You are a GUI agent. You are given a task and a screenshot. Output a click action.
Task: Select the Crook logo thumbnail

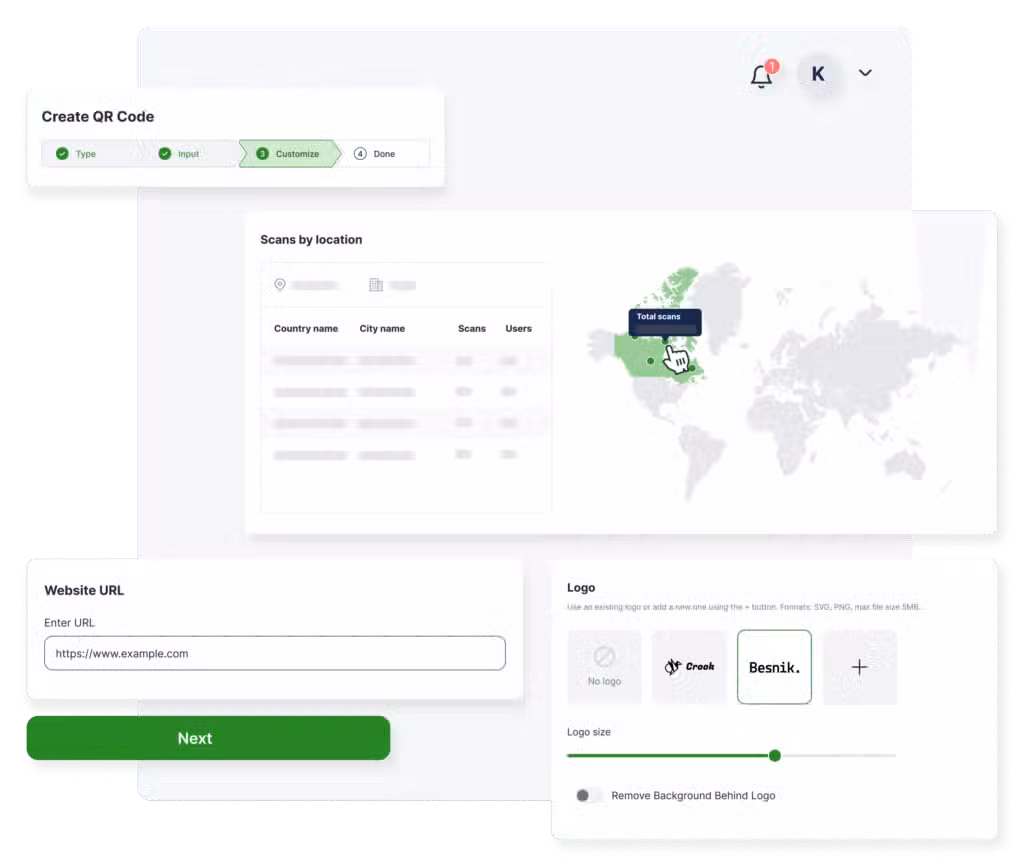tap(689, 667)
